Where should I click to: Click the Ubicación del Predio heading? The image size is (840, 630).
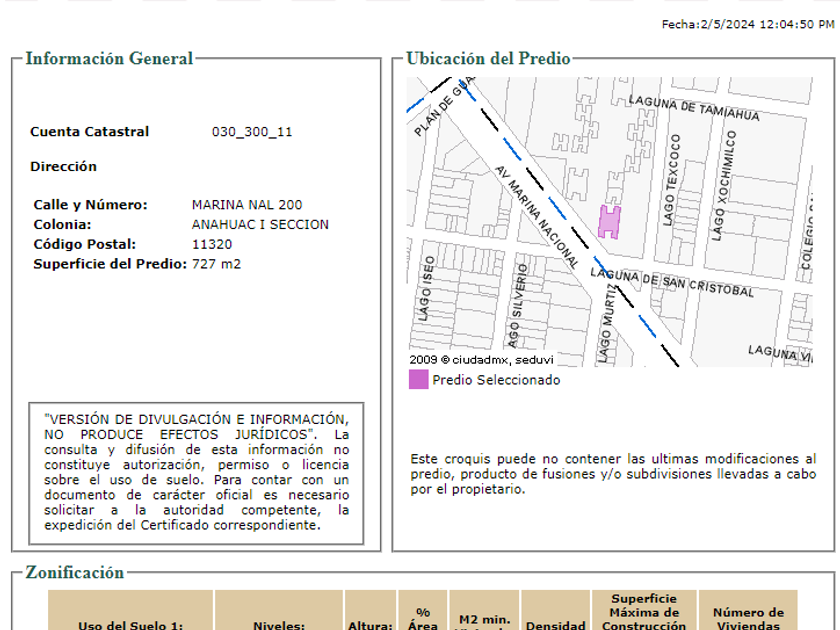pos(488,58)
